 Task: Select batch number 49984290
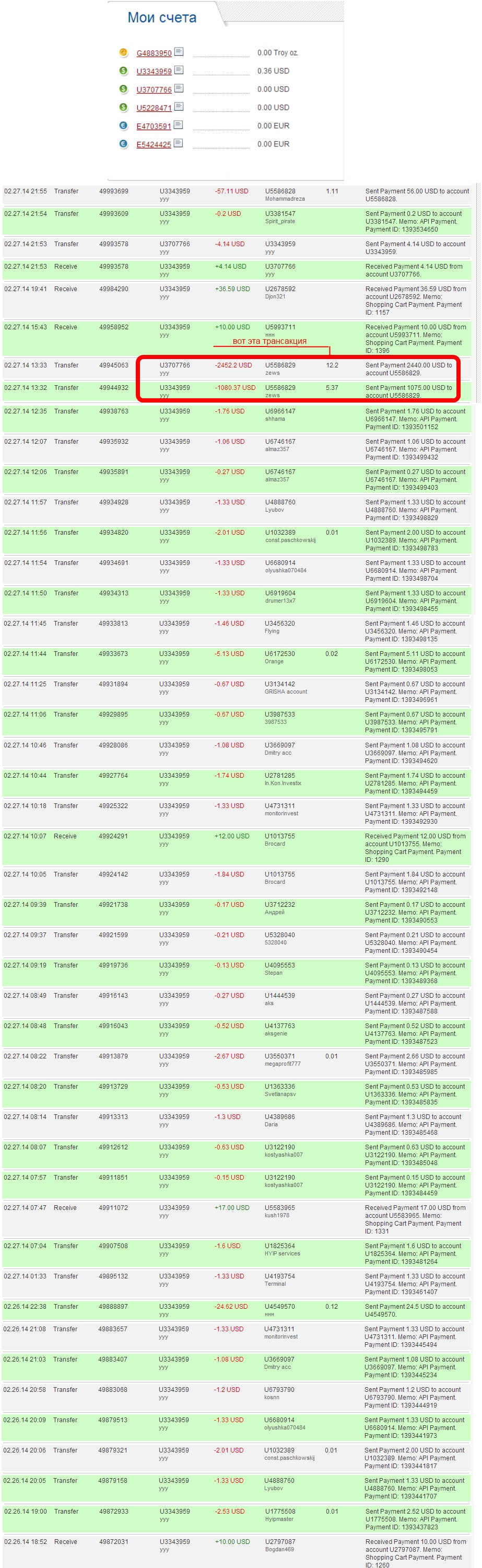114,289
